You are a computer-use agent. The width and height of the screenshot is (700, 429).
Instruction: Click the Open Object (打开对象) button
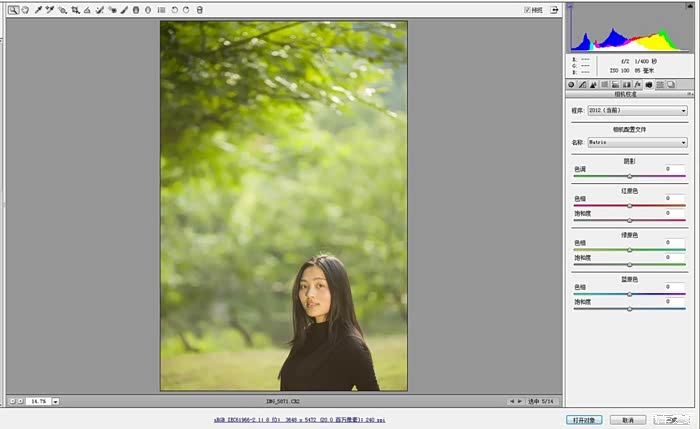(583, 420)
